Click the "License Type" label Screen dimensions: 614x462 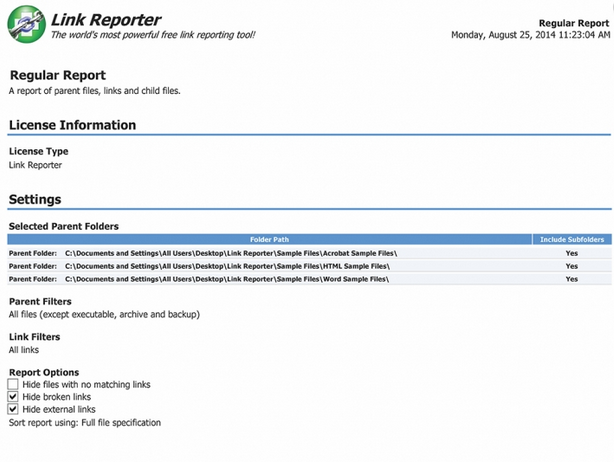coord(38,151)
